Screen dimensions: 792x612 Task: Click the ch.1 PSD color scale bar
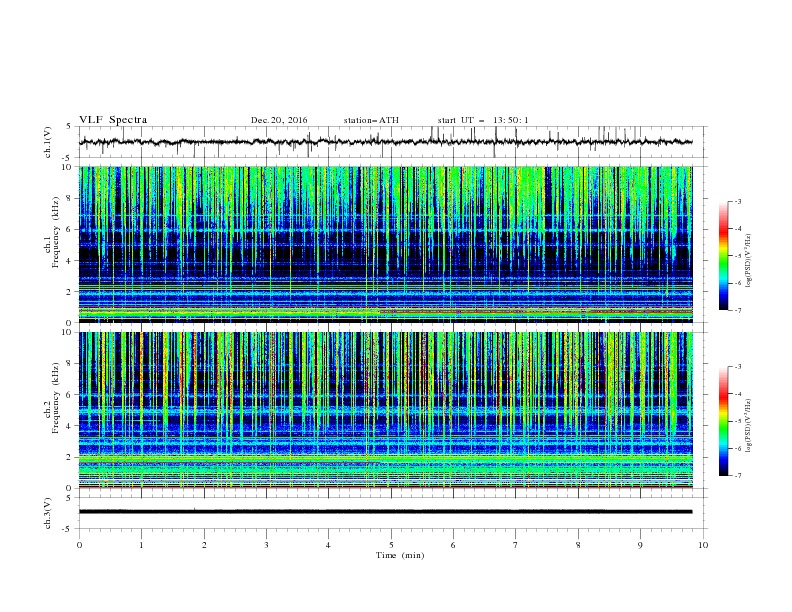723,256
